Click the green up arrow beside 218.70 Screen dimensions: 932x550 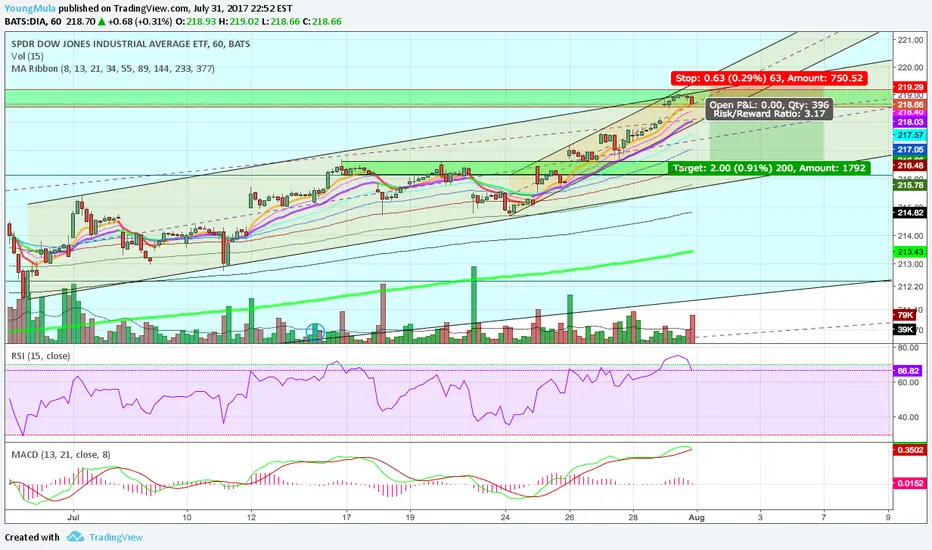coord(102,21)
